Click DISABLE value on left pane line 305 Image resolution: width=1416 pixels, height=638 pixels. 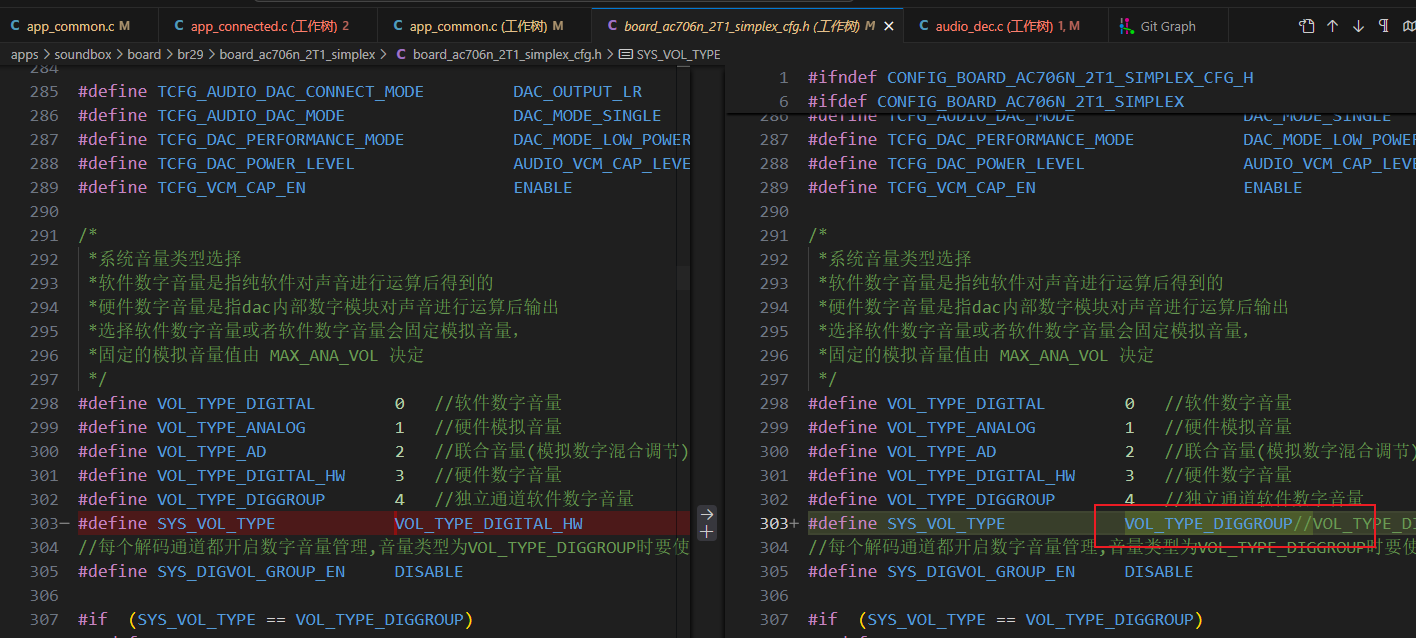(x=428, y=571)
